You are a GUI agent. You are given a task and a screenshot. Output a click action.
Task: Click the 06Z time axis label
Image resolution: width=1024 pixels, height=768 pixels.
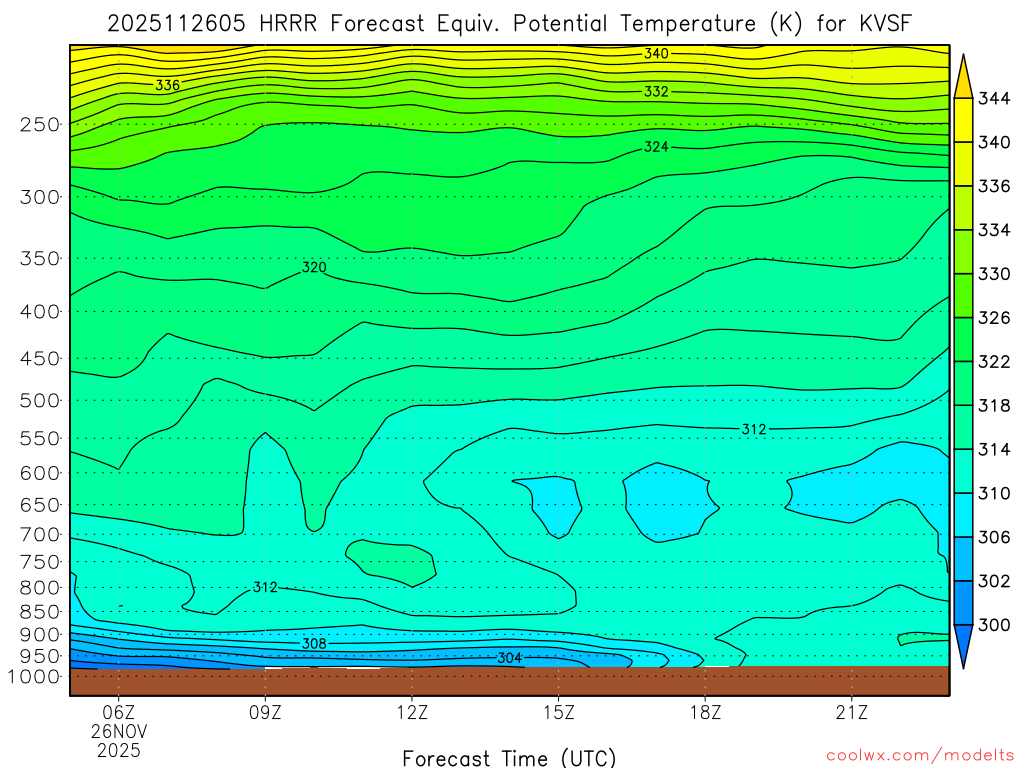[118, 712]
